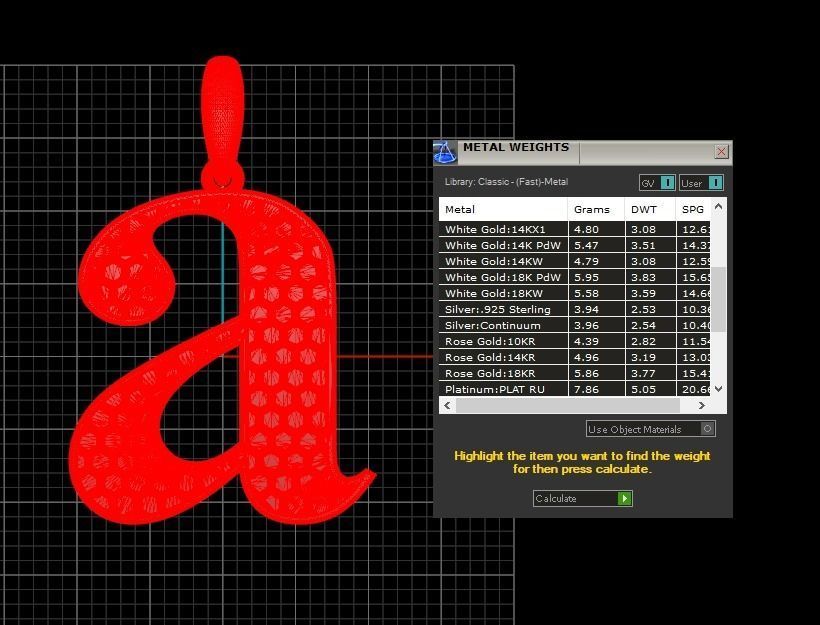
Task: Click the DWT column header
Action: (x=650, y=209)
